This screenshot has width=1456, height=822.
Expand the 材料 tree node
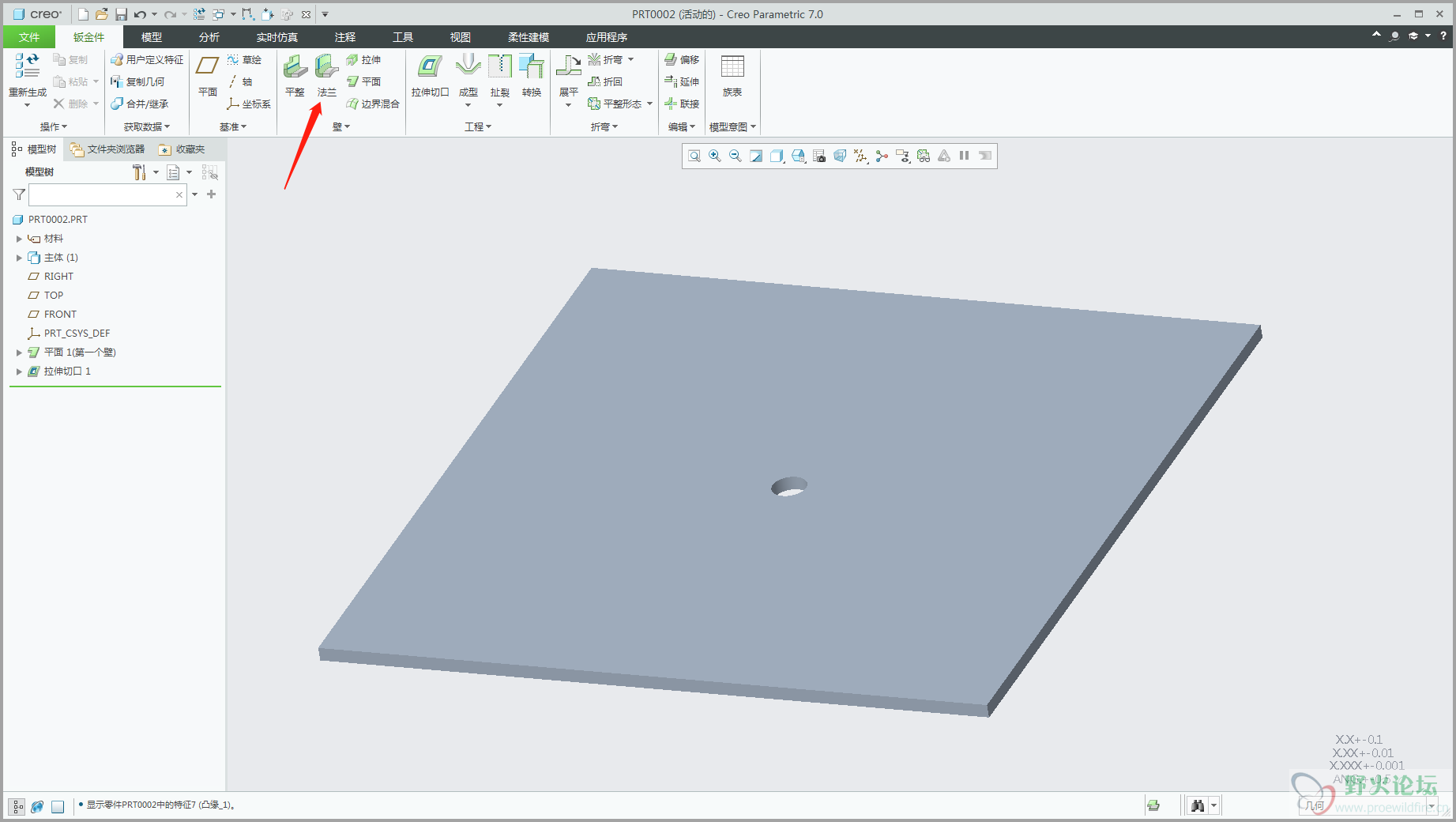tap(19, 239)
